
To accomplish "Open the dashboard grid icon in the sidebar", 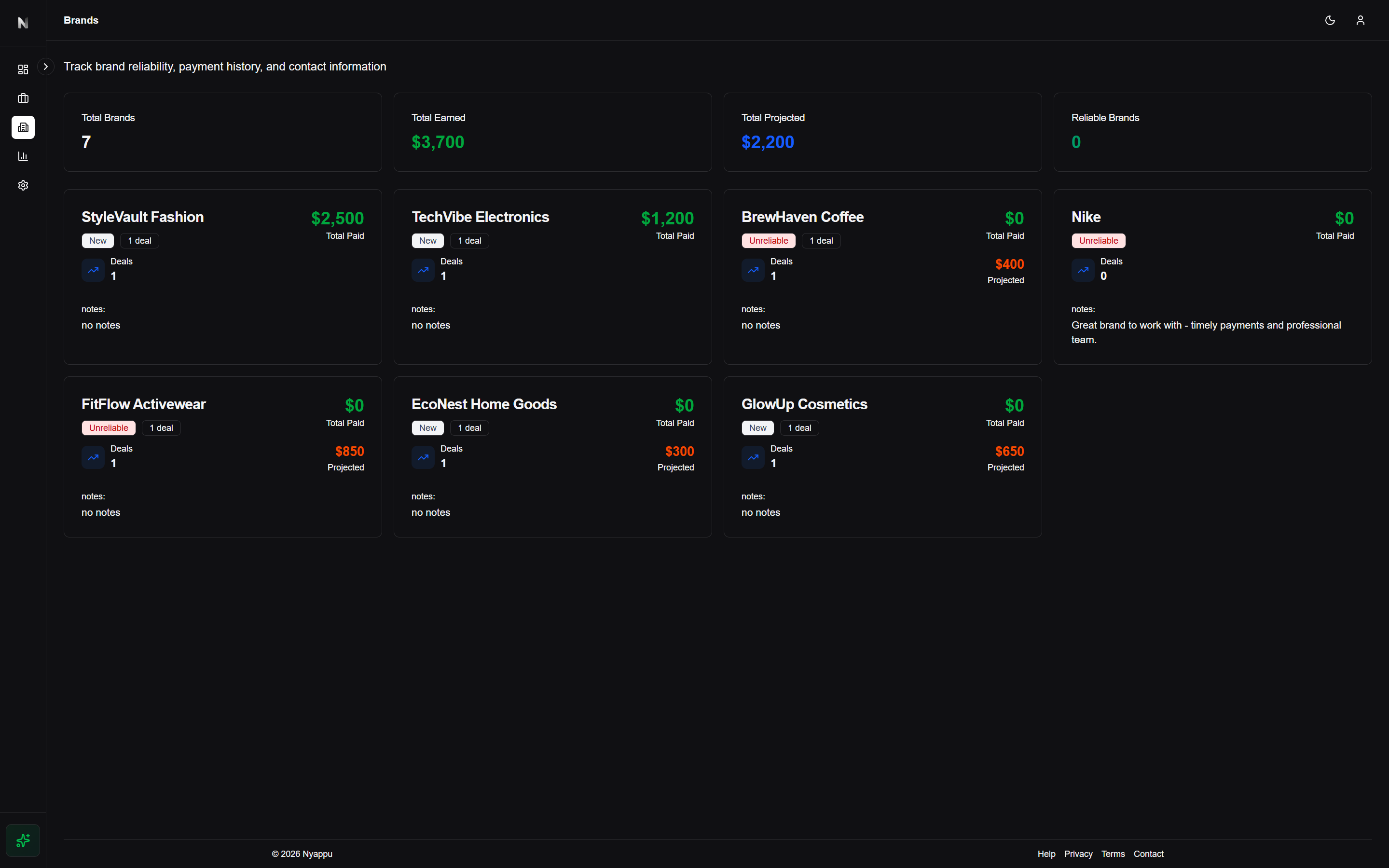I will [x=23, y=69].
